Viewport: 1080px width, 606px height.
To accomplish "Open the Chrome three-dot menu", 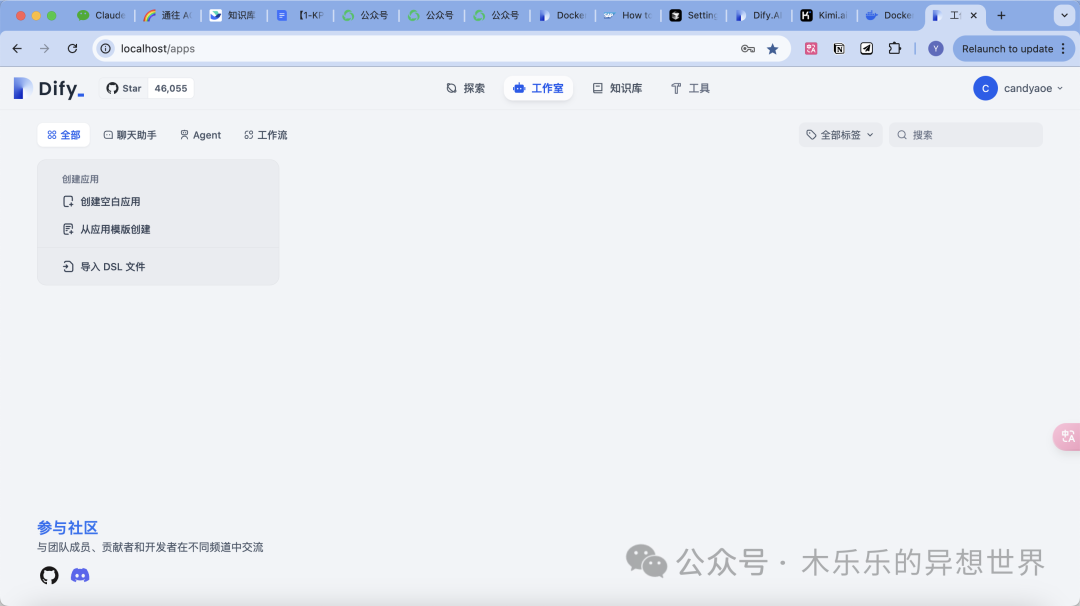I will pyautogui.click(x=1064, y=48).
